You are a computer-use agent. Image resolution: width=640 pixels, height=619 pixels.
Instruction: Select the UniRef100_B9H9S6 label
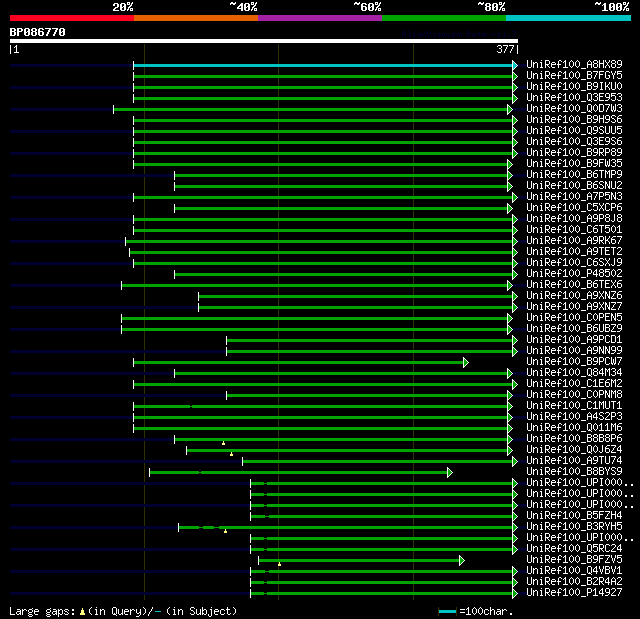(574, 120)
